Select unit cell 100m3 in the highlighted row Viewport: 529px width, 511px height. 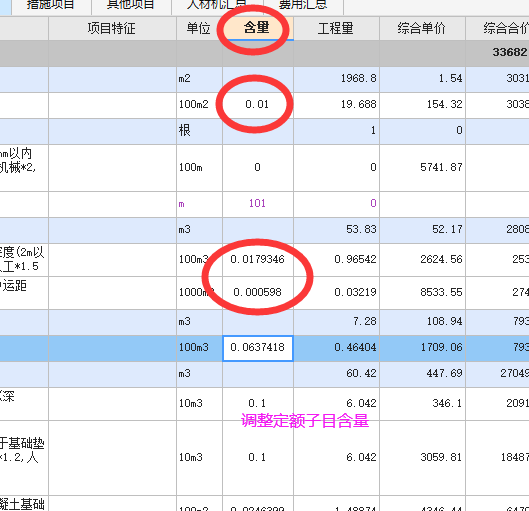pyautogui.click(x=199, y=348)
